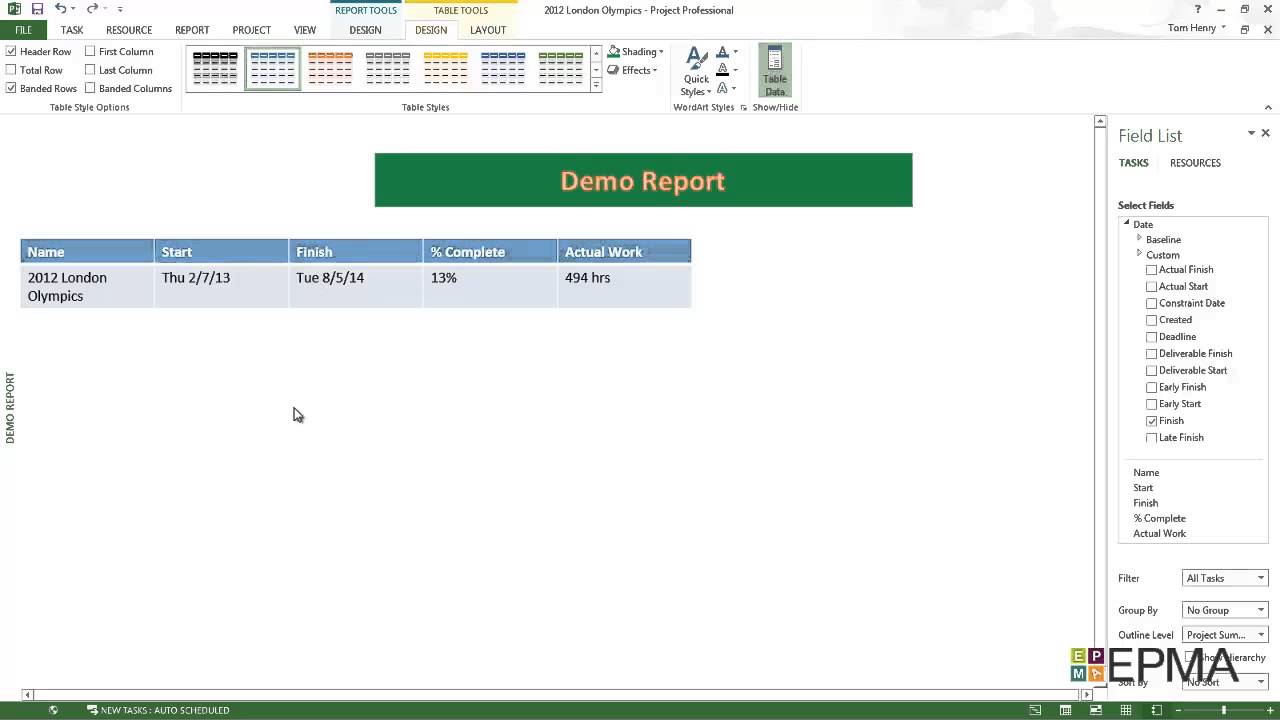Open Quick Styles for WordArt
1280x720 pixels.
696,72
